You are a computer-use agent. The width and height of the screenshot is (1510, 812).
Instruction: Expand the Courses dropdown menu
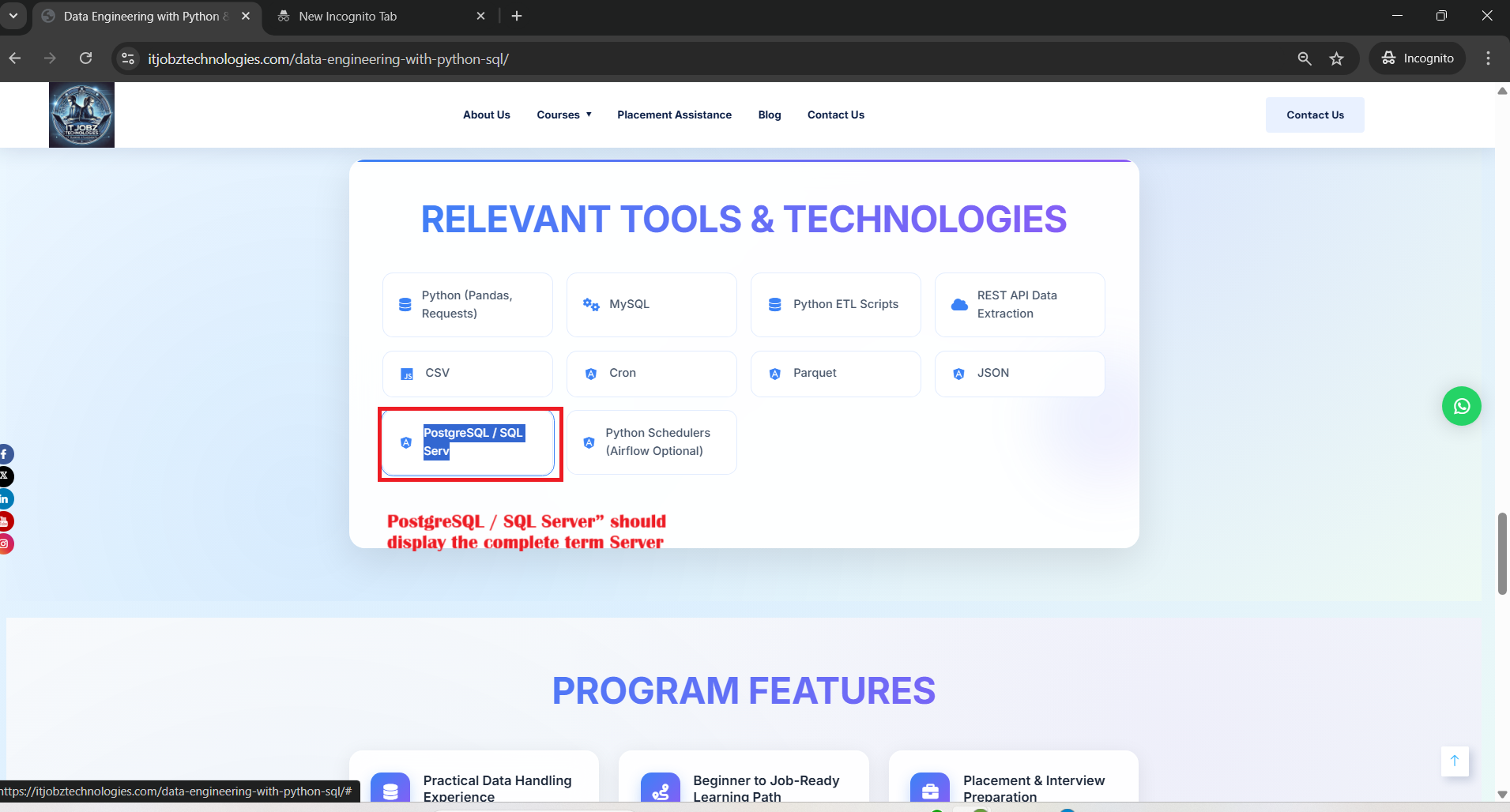(563, 115)
